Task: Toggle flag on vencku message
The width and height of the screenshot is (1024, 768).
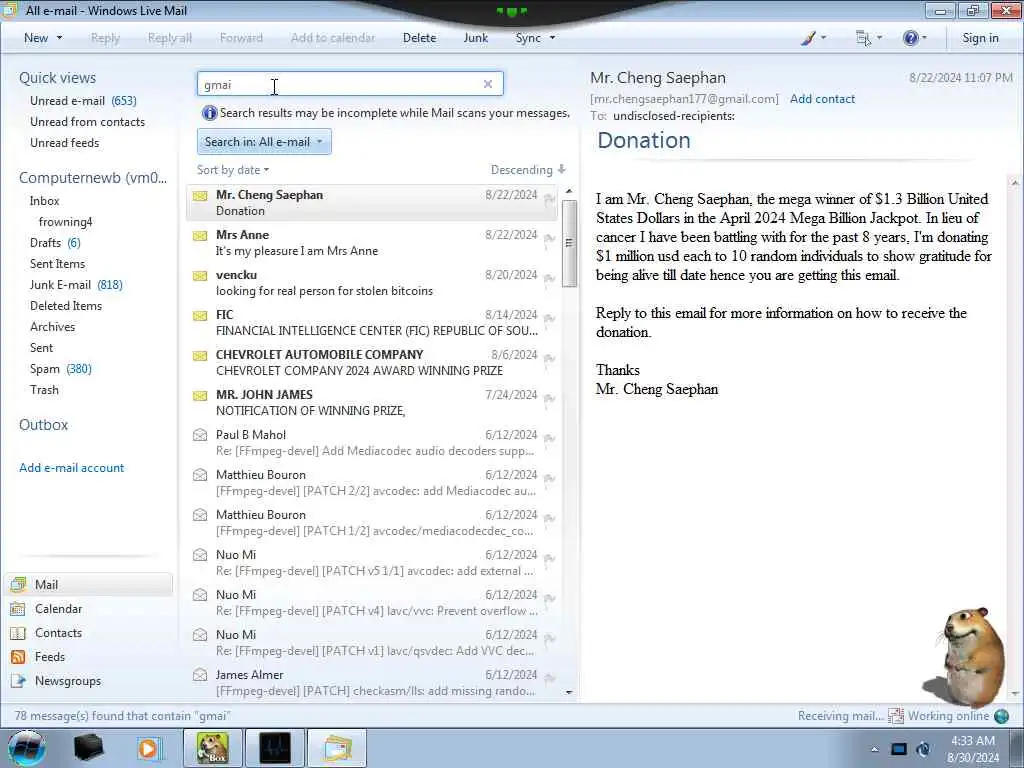Action: click(549, 279)
